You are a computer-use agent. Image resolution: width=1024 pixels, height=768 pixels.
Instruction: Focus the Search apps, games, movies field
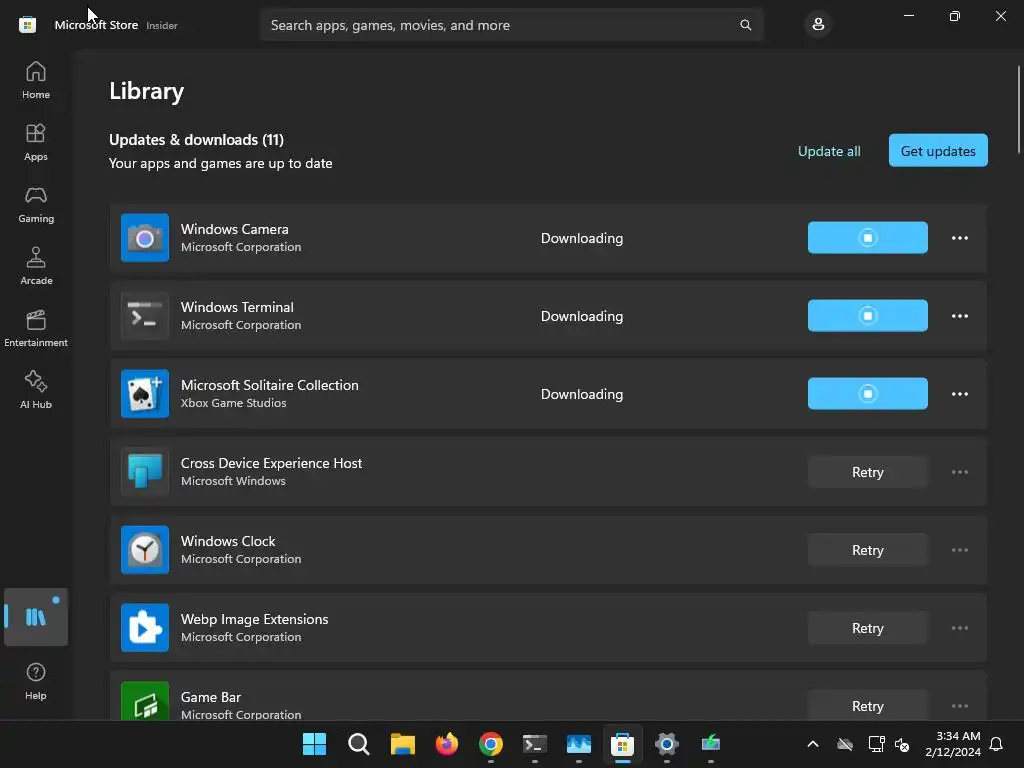pyautogui.click(x=511, y=25)
